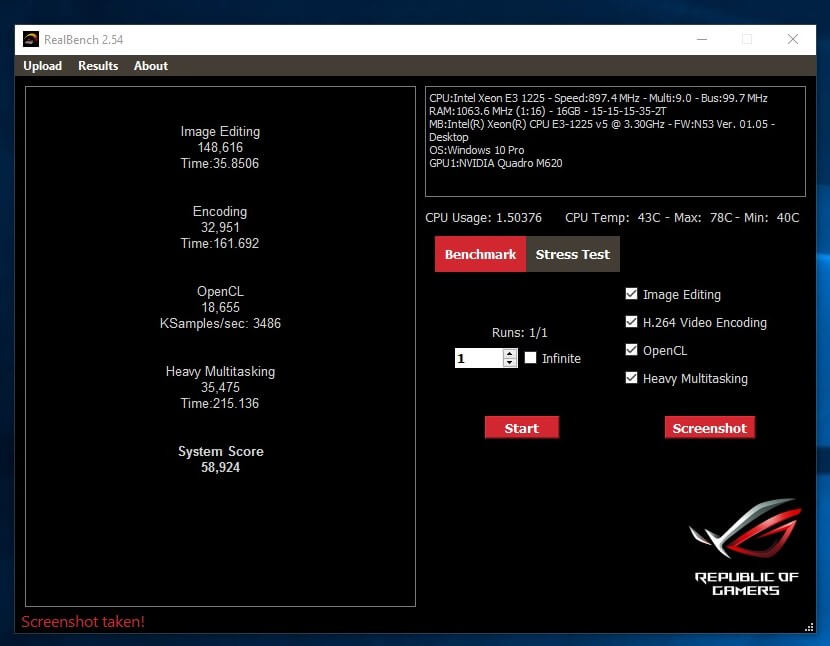Click the OpenCL score 18,655

tap(220, 308)
